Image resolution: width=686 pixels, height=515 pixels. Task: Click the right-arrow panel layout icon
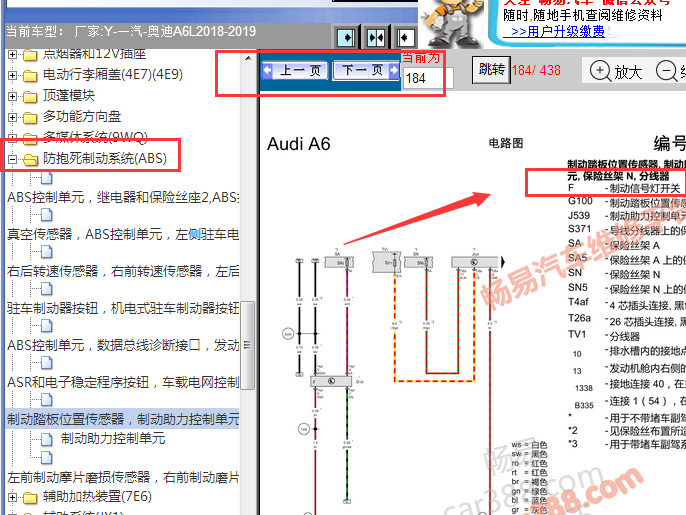click(x=346, y=38)
